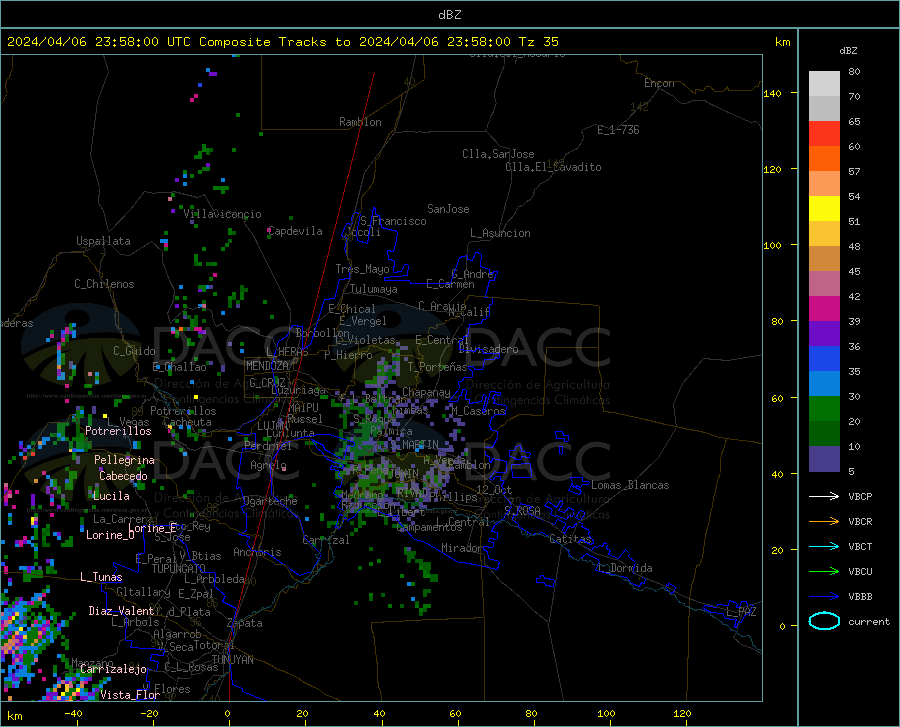Click the 'MENDOZA' city label

[267, 366]
